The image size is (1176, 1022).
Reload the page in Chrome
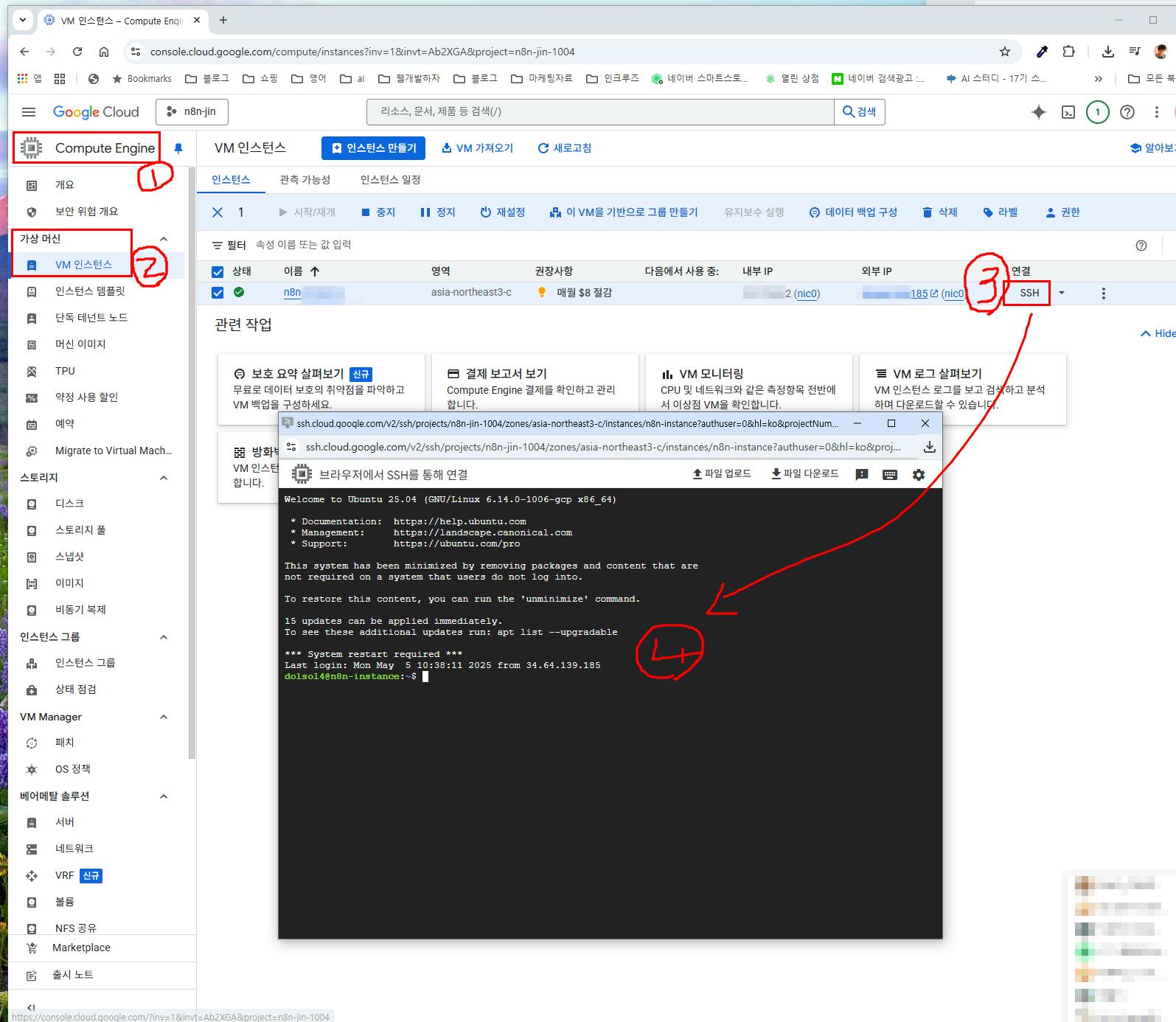pyautogui.click(x=77, y=52)
